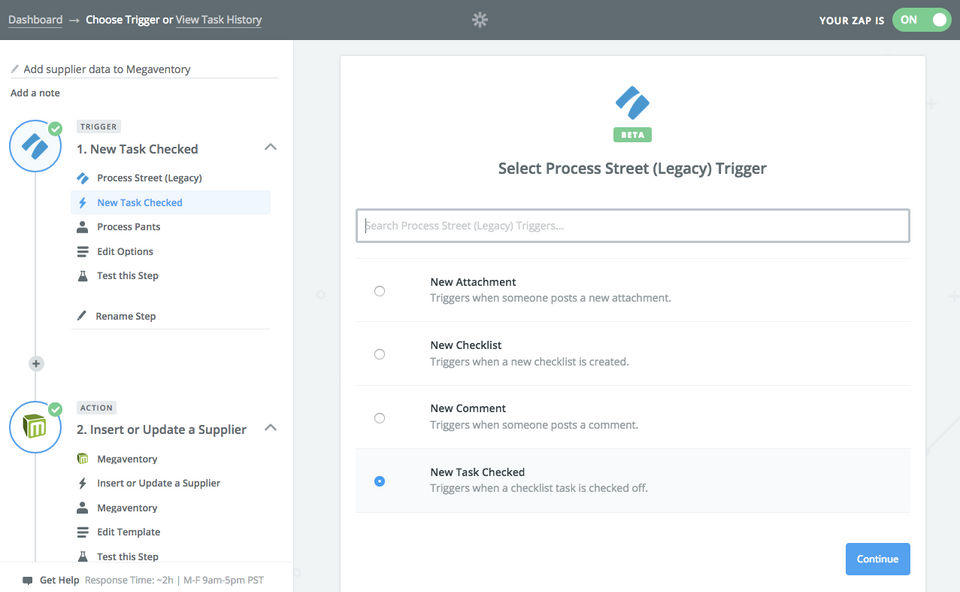Click the Process Street logo above the Beta badge

coord(632,102)
